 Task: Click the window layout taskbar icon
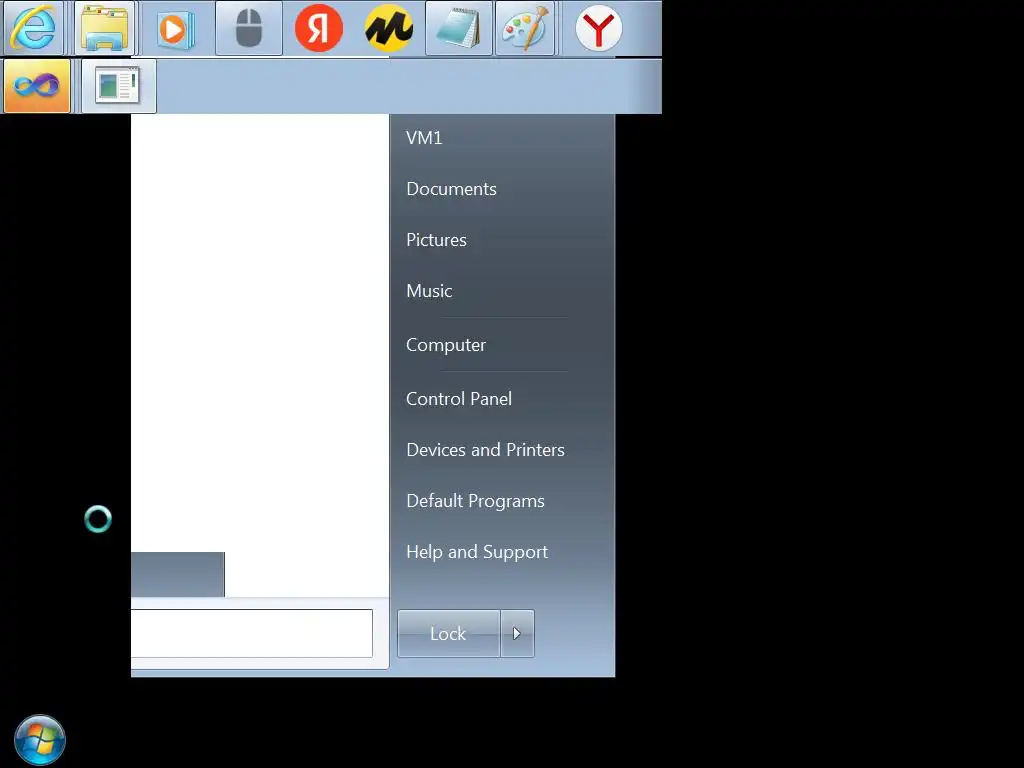pyautogui.click(x=118, y=86)
